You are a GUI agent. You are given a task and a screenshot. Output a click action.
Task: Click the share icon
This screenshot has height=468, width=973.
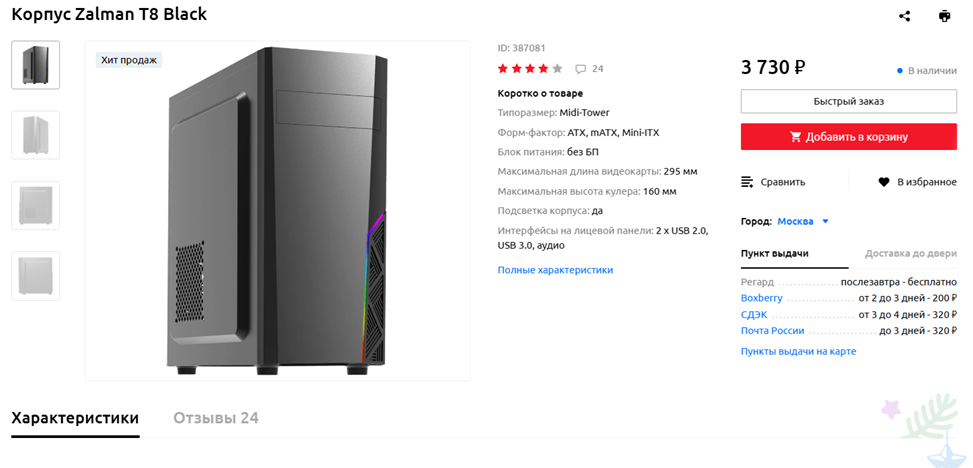905,16
